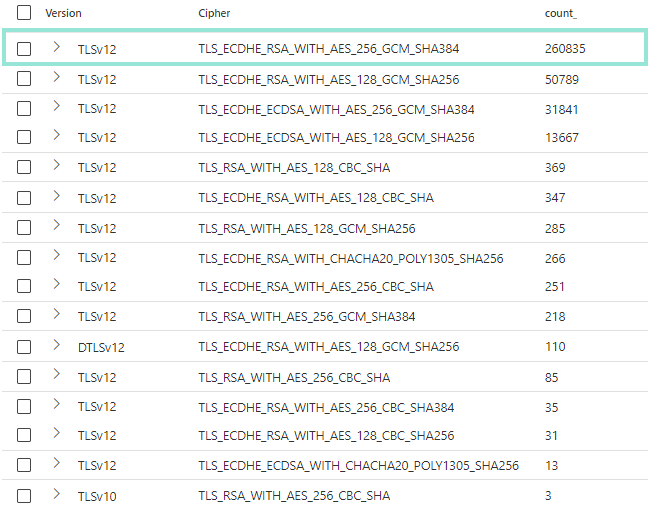Expand the row with count 218

56,315
